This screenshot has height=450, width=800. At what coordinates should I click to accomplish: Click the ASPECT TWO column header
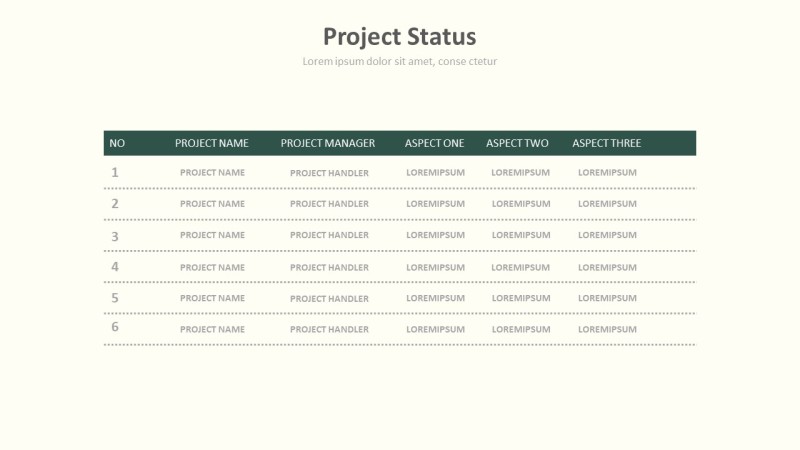(x=517, y=143)
